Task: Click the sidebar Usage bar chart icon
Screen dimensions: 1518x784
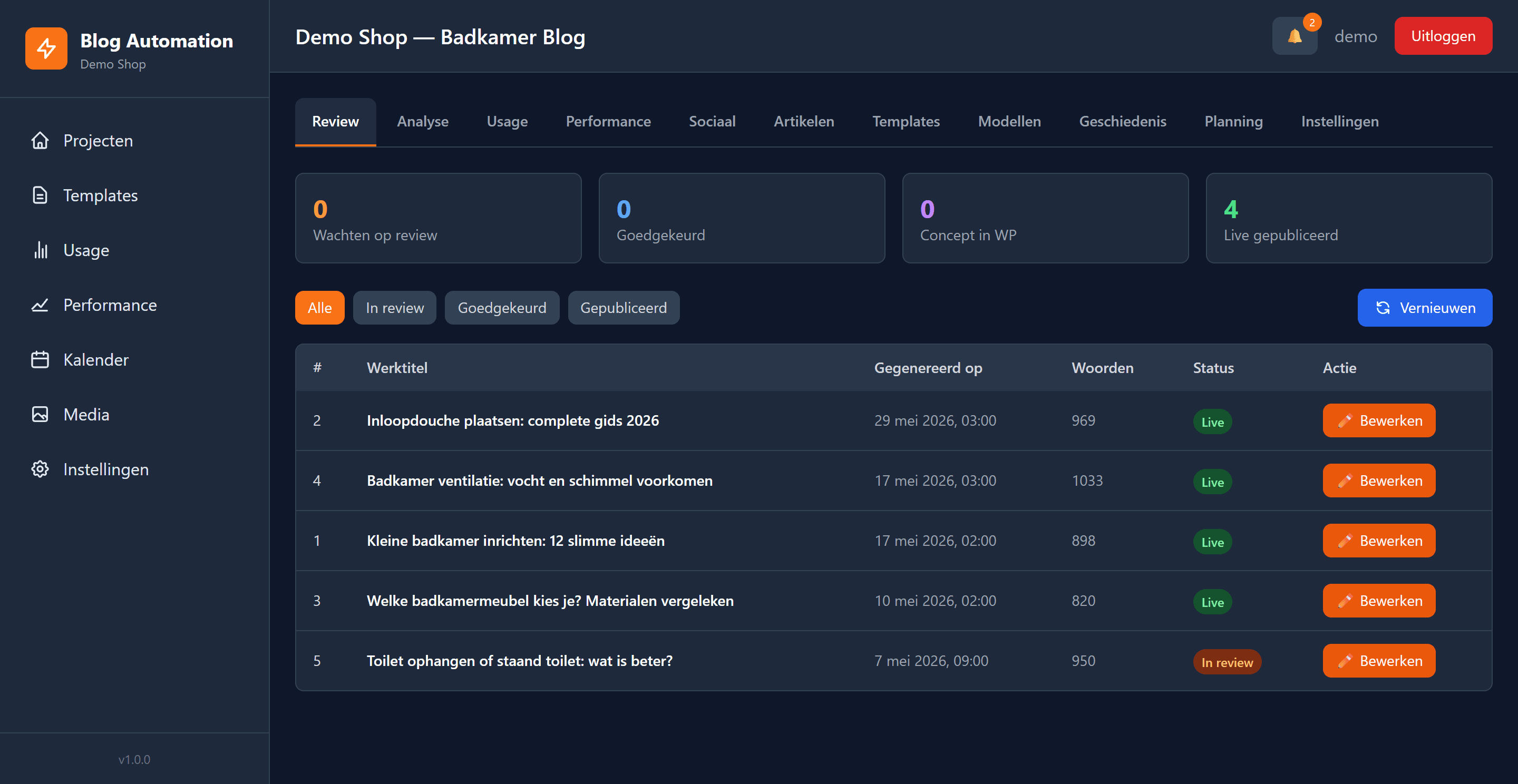Action: click(40, 250)
